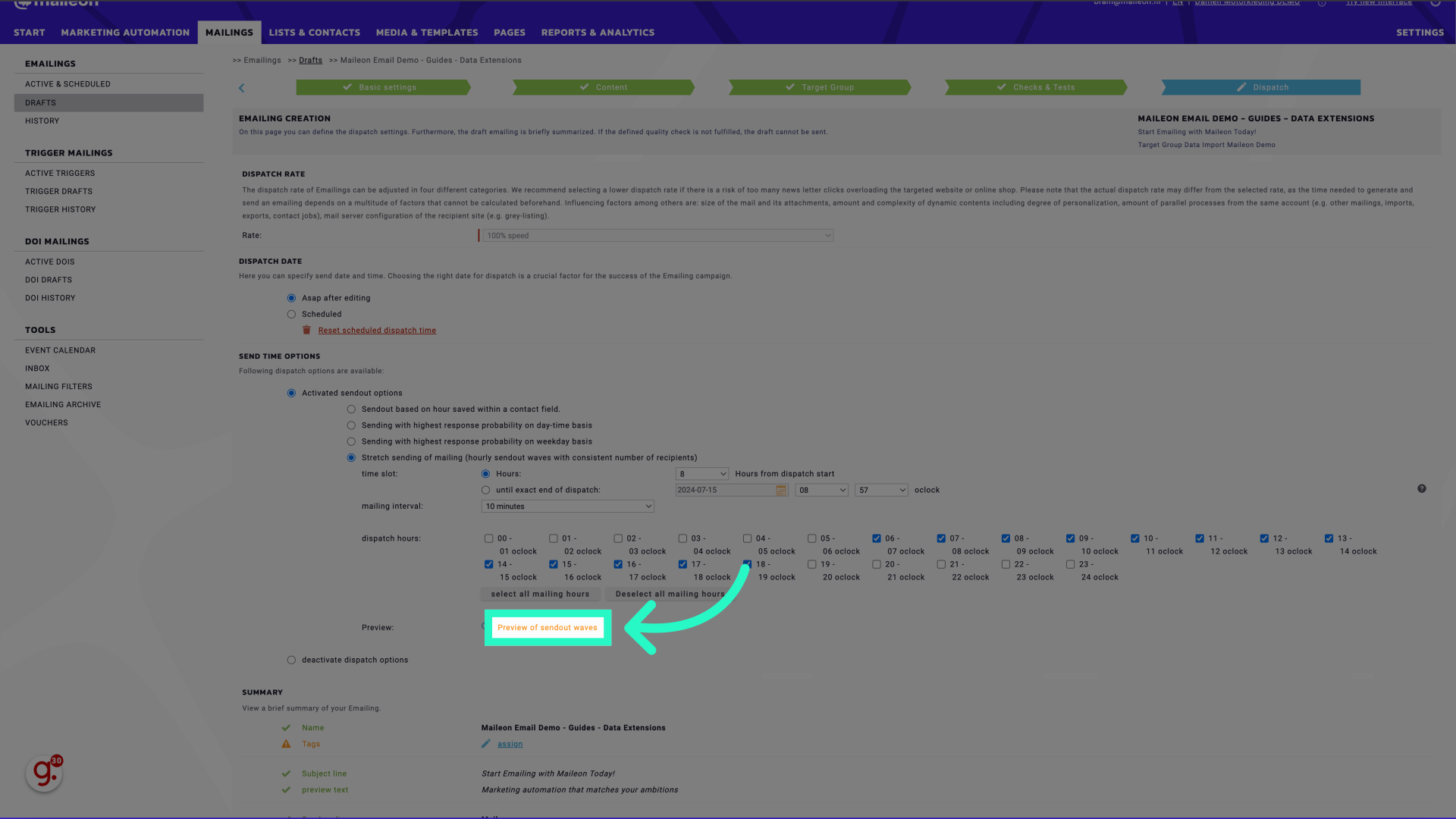This screenshot has height=819, width=1456.
Task: Go to the 'Content' wizard step
Action: click(604, 87)
